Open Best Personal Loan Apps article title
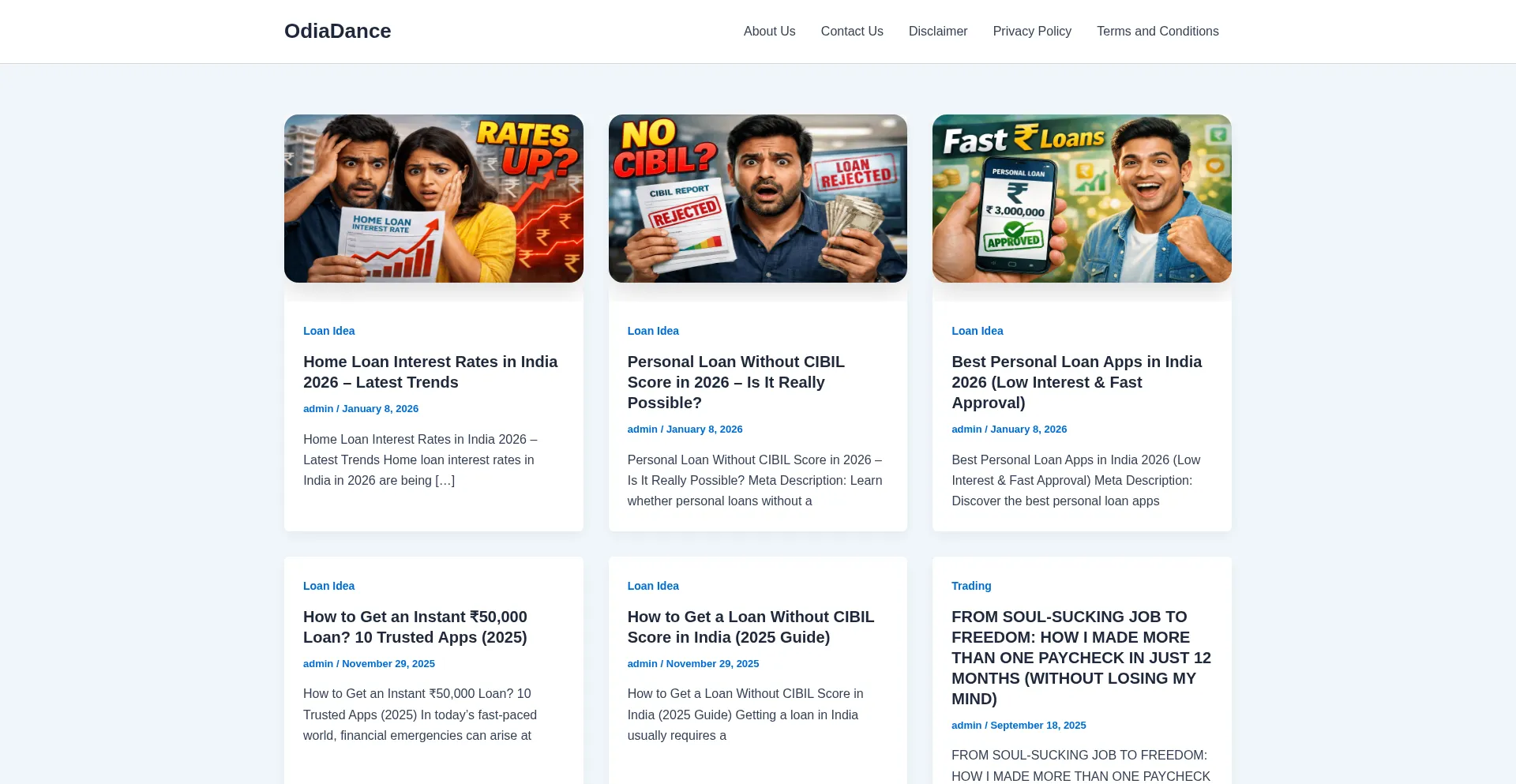This screenshot has height=784, width=1516. click(1075, 382)
